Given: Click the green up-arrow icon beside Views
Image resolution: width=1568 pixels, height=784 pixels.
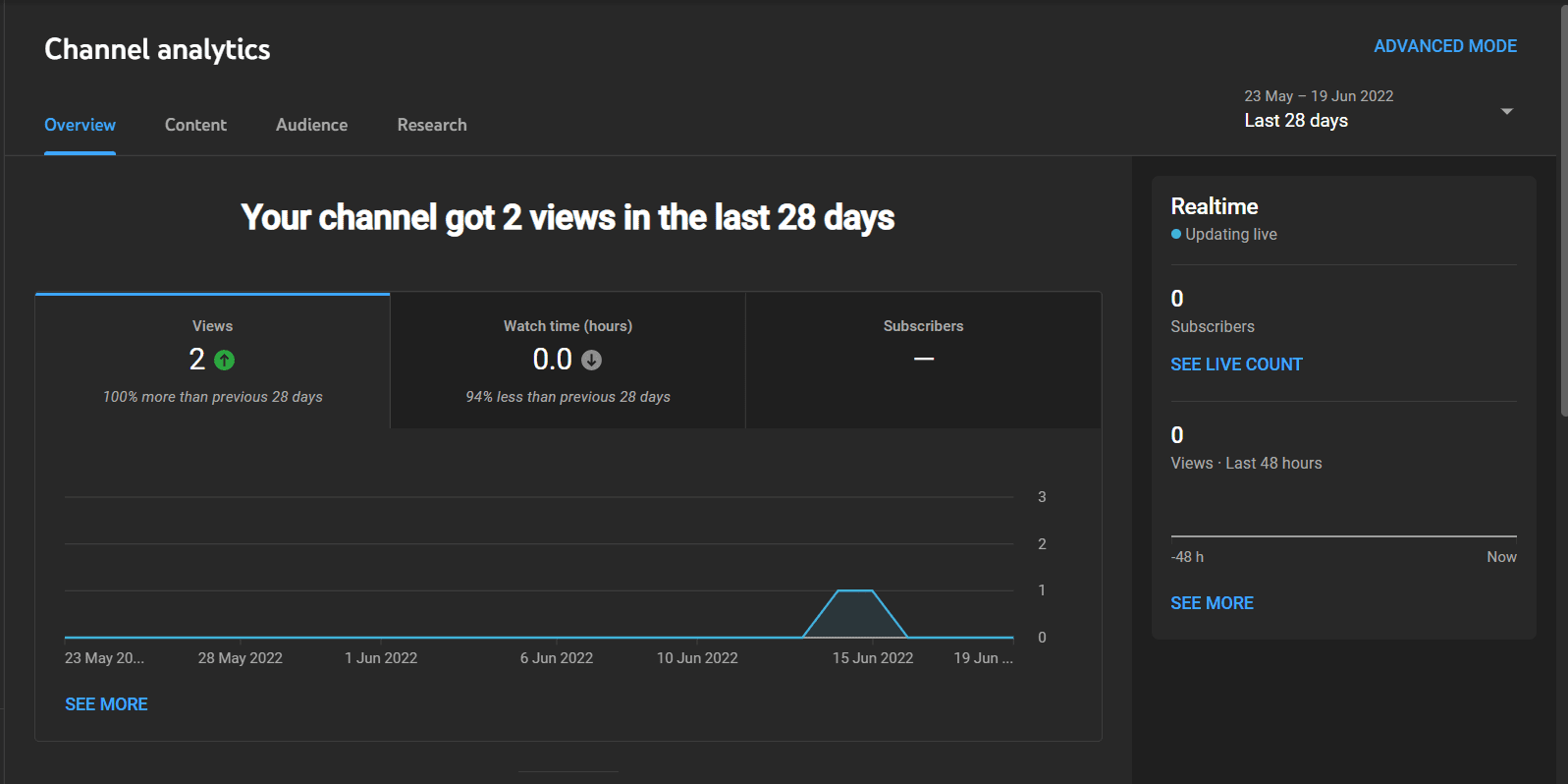Looking at the screenshot, I should click(x=225, y=361).
